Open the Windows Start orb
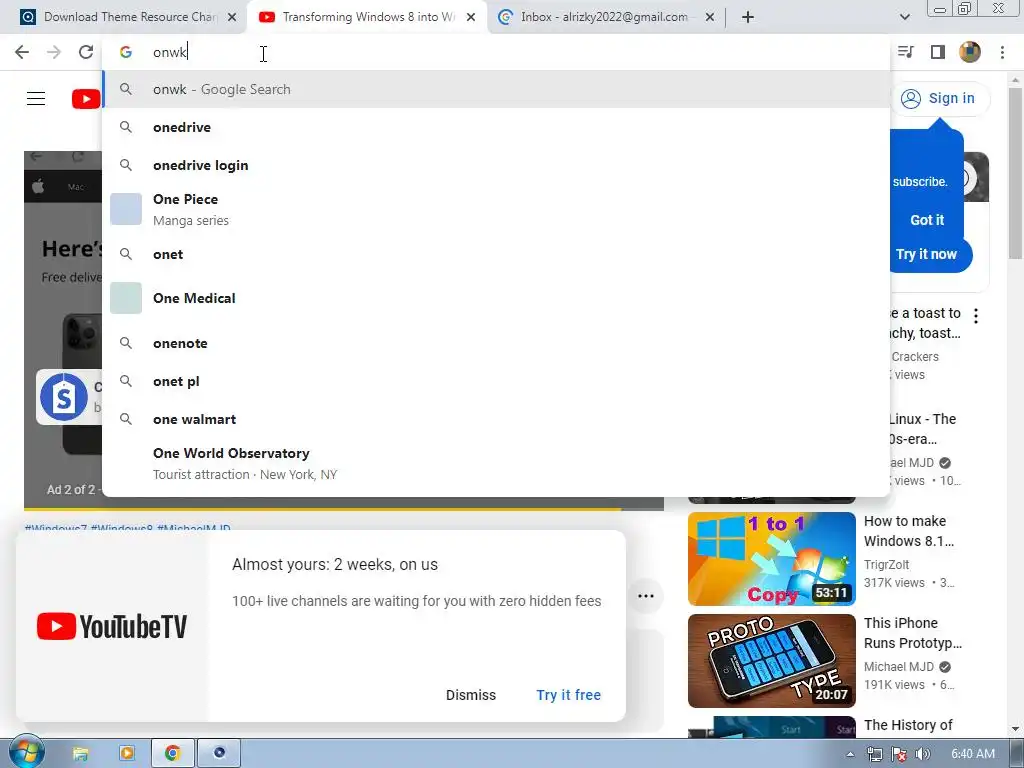Viewport: 1024px width, 768px height. pos(26,753)
